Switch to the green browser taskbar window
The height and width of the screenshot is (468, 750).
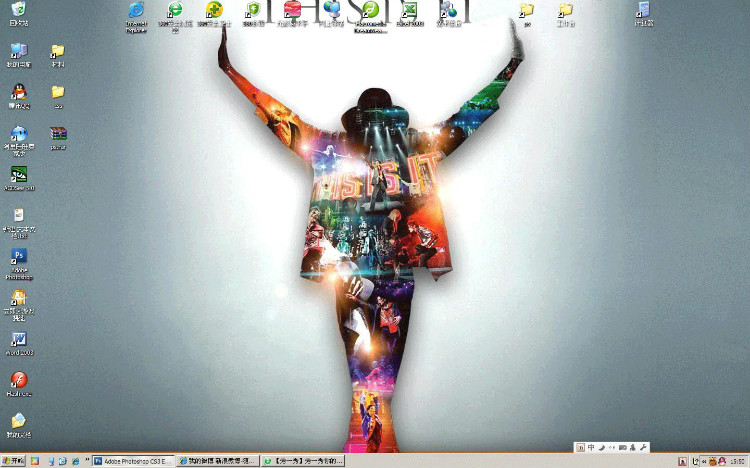pos(303,461)
